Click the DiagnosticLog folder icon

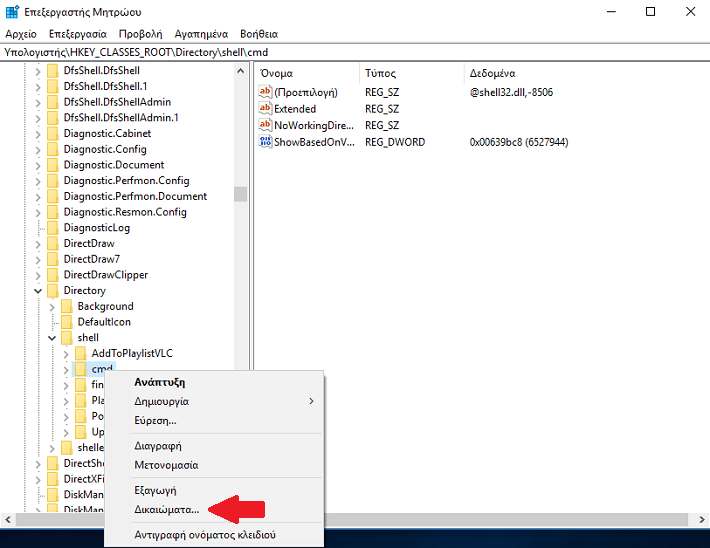(x=53, y=228)
